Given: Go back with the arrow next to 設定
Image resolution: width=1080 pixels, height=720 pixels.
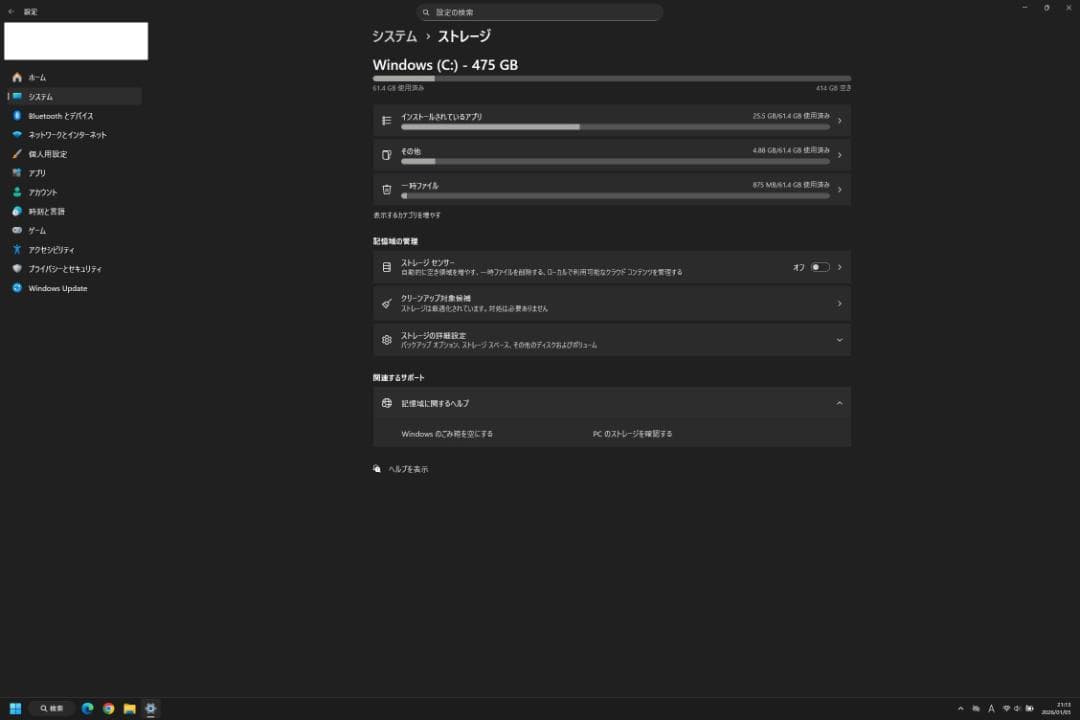Looking at the screenshot, I should 11,12.
